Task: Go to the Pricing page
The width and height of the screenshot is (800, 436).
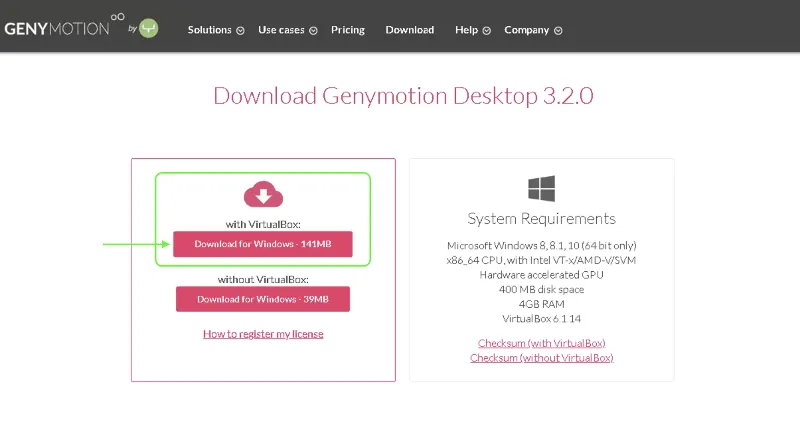Action: pyautogui.click(x=348, y=30)
